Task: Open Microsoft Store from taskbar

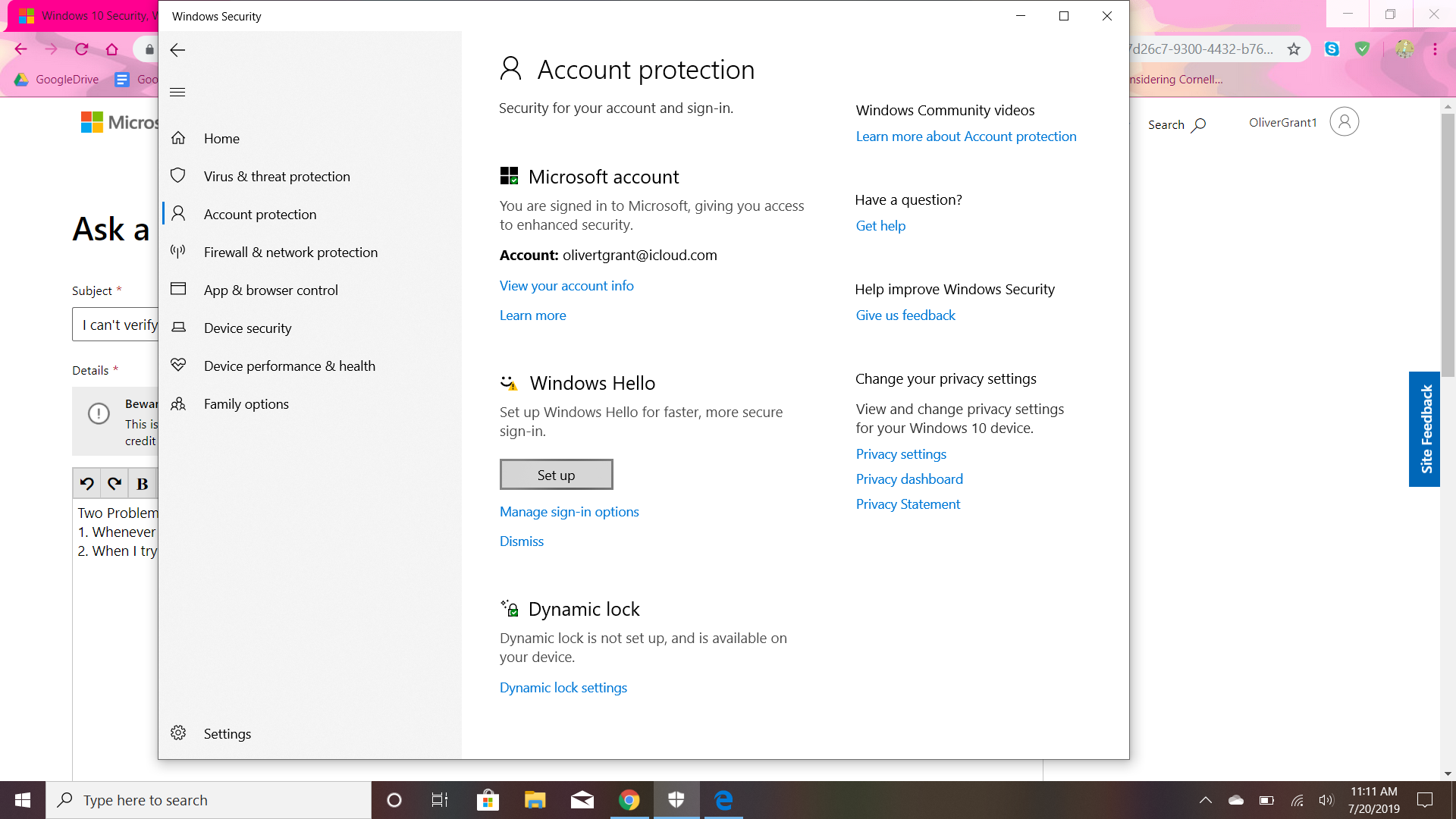Action: (x=488, y=800)
